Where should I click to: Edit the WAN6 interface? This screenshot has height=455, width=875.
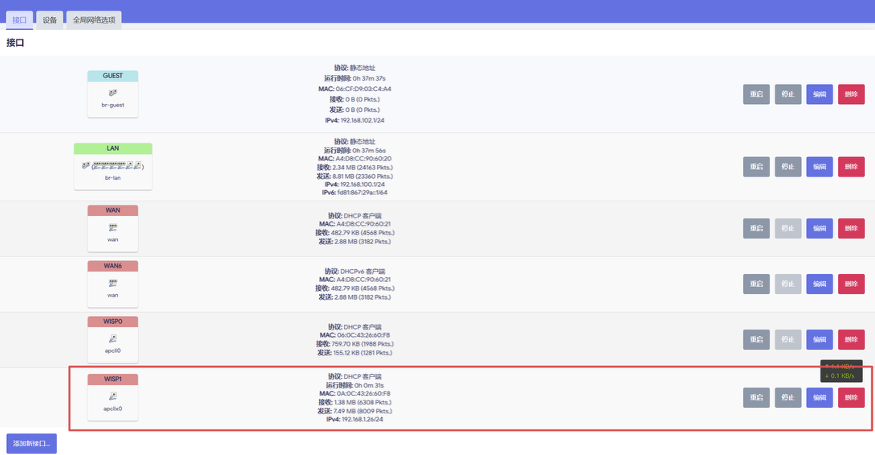(819, 284)
